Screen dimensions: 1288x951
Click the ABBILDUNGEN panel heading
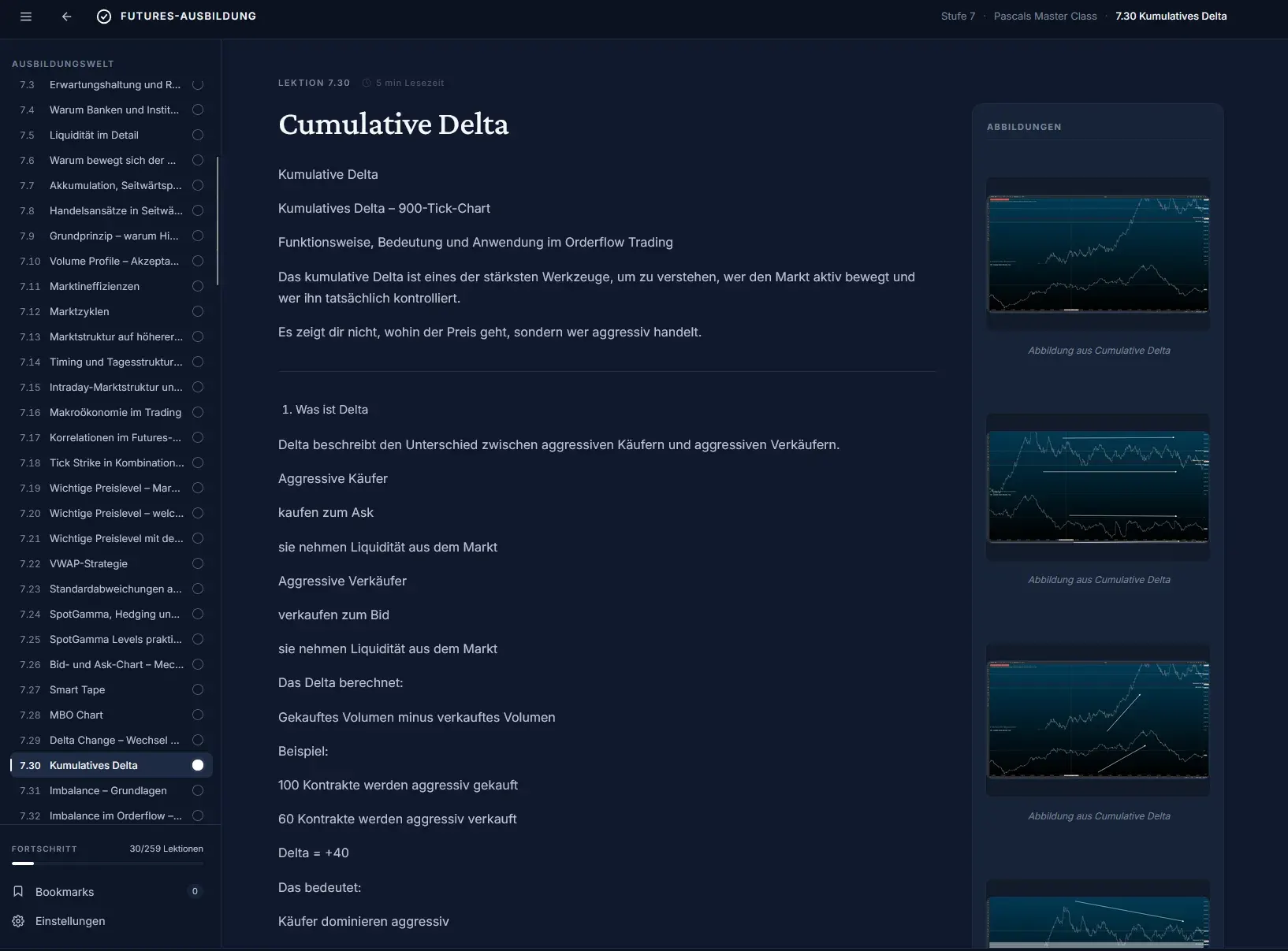(1024, 127)
